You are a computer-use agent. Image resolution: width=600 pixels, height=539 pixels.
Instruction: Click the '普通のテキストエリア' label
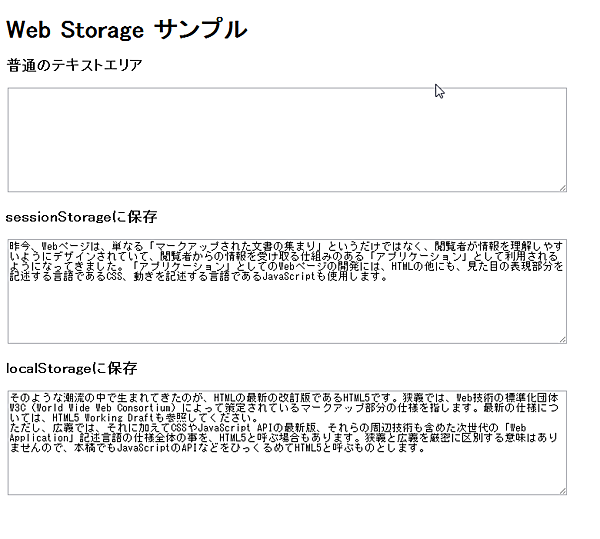click(x=75, y=66)
